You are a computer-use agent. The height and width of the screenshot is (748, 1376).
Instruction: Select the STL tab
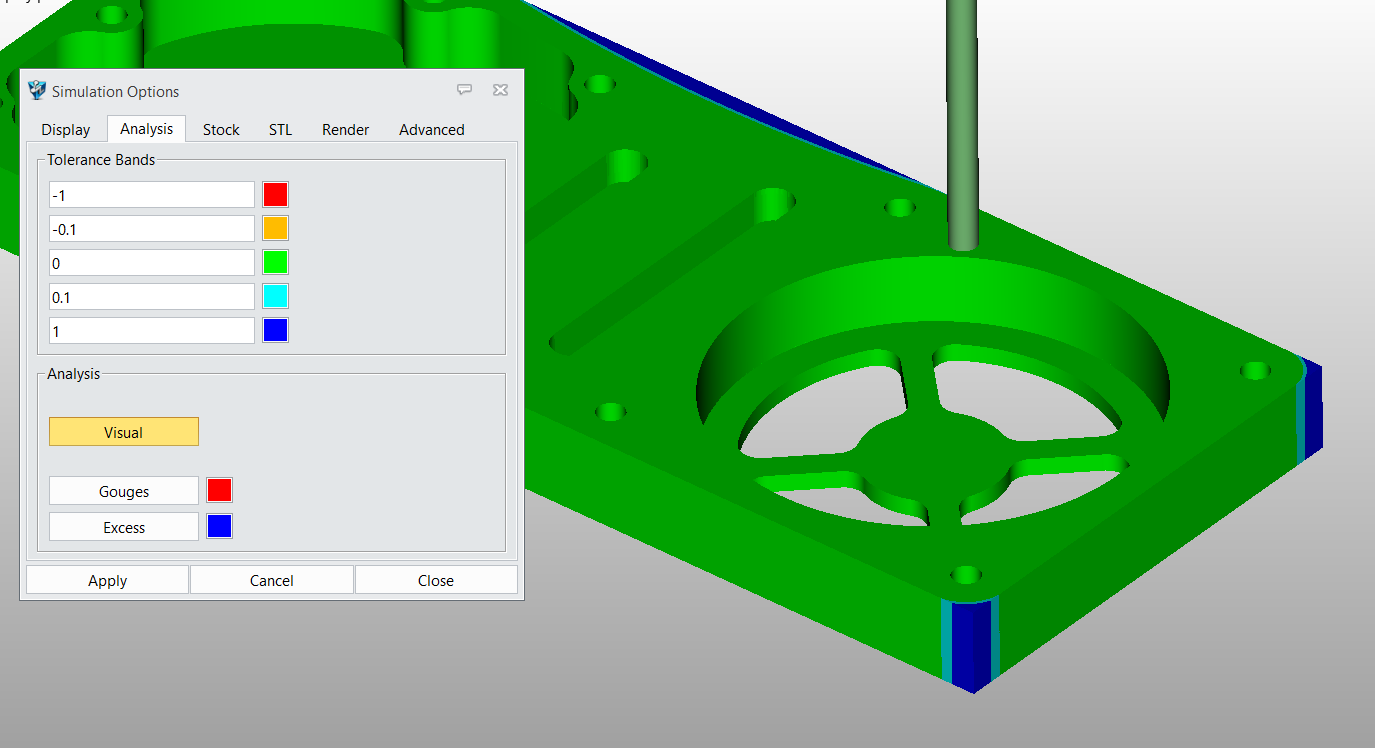(280, 130)
